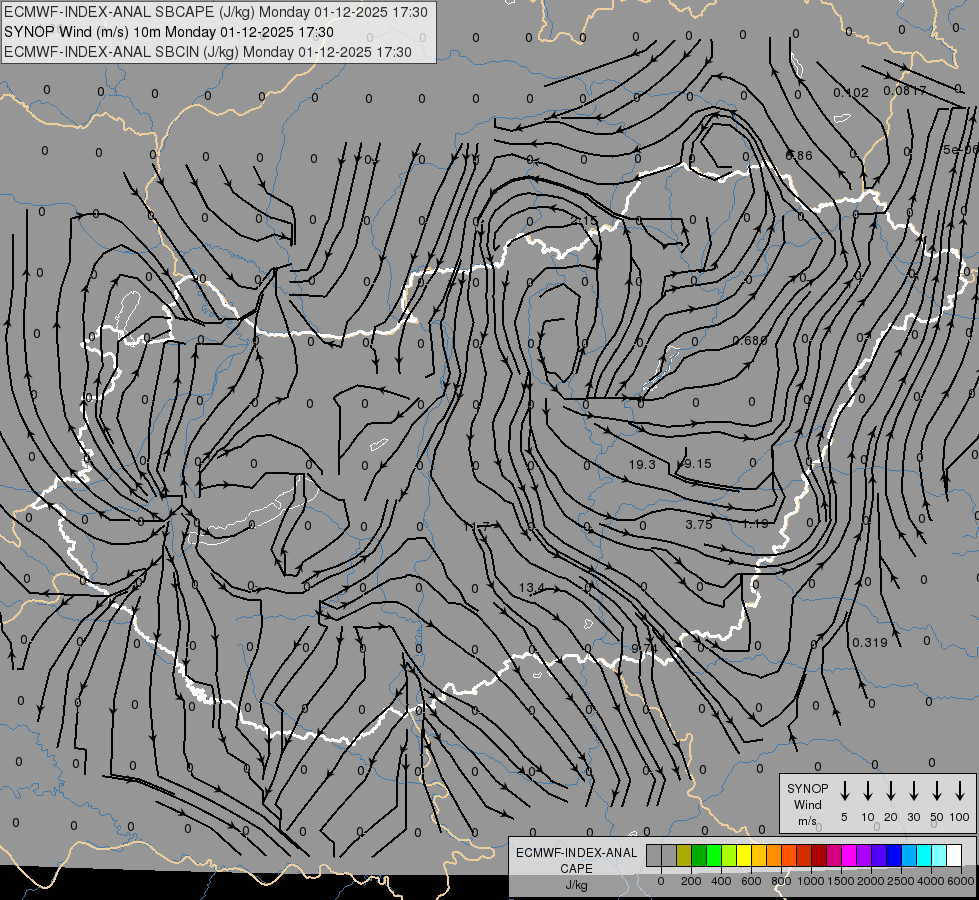The height and width of the screenshot is (900, 979).
Task: Select the white CAPE legend swatch
Action: tap(954, 855)
